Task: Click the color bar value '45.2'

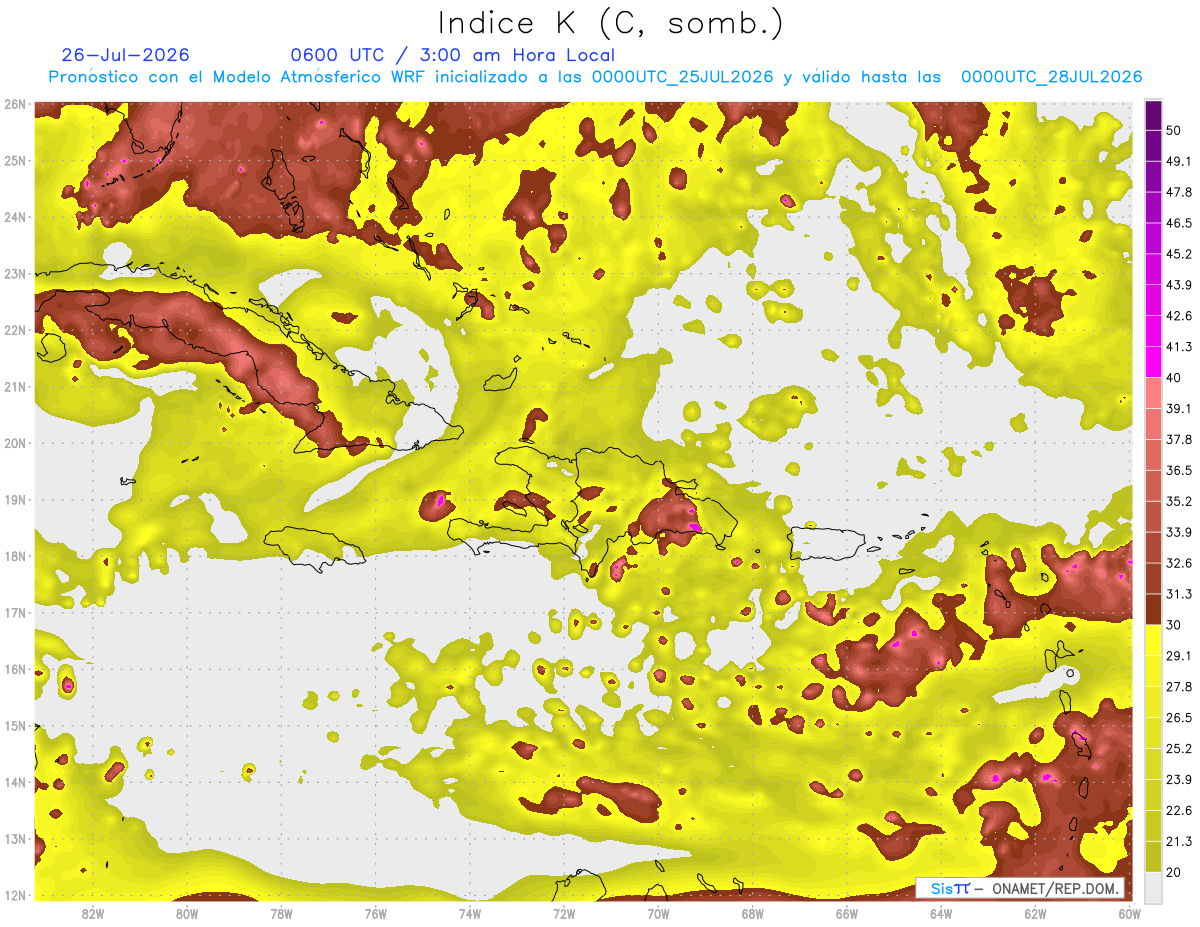Action: (1179, 254)
